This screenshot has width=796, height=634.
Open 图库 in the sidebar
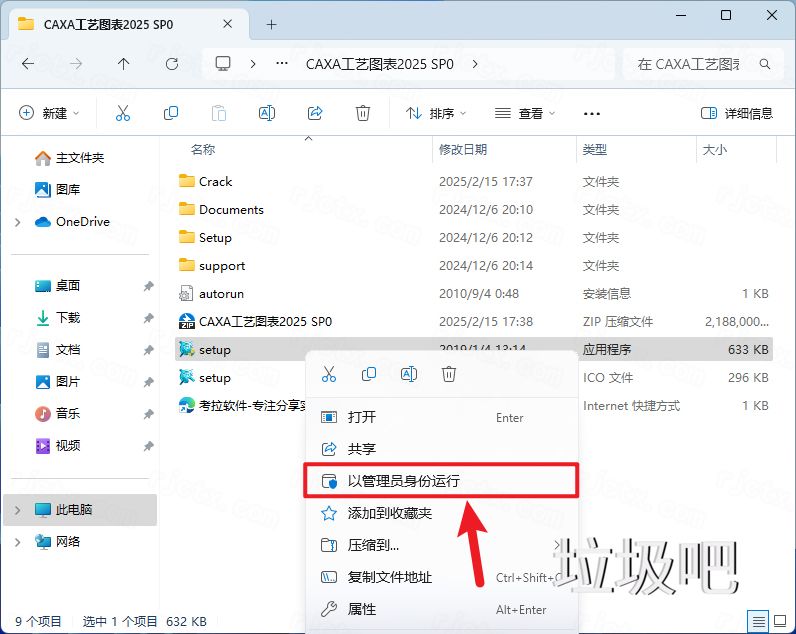[57, 190]
